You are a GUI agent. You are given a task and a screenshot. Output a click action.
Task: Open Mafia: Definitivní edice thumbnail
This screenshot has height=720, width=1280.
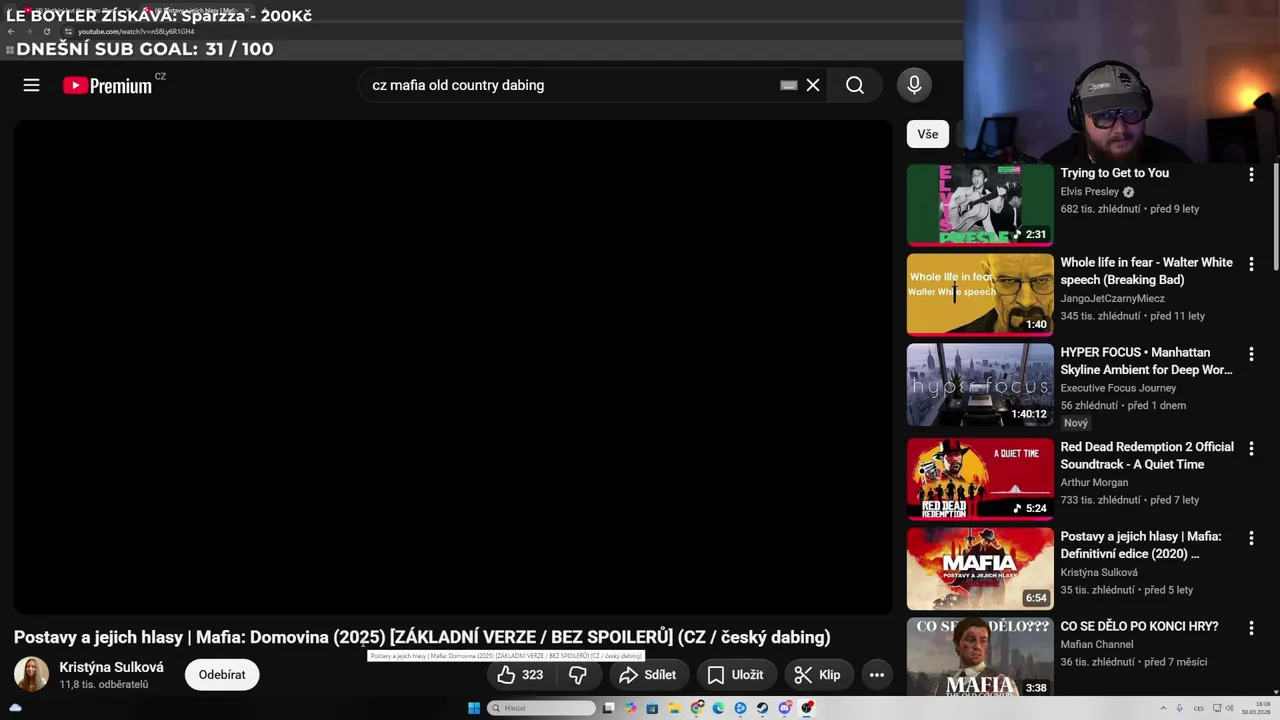pyautogui.click(x=980, y=568)
